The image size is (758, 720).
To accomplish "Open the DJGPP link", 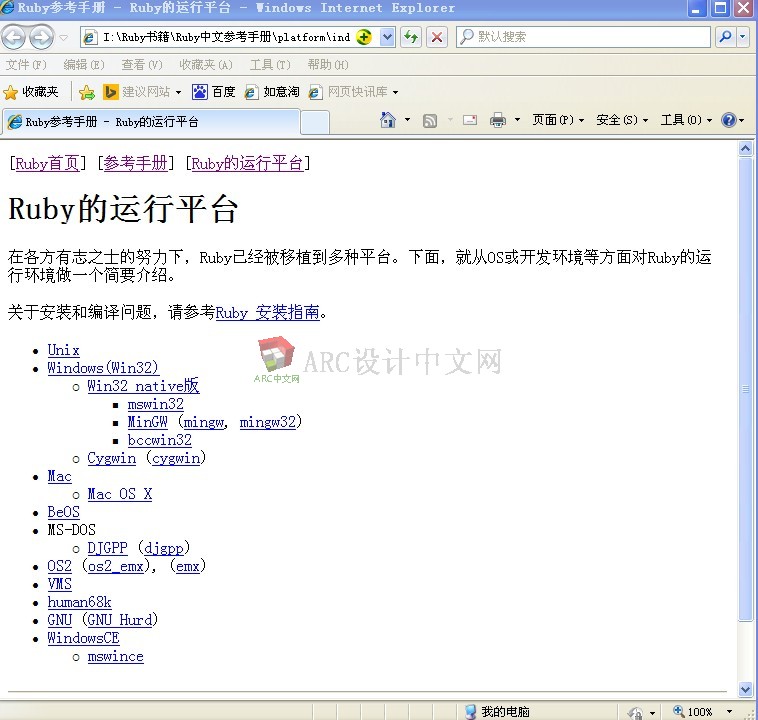I will click(x=107, y=548).
